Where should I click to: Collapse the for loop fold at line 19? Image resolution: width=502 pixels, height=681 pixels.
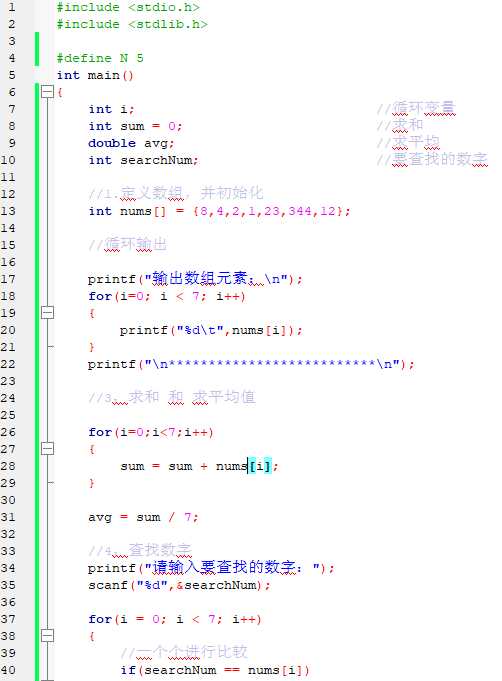click(47, 313)
